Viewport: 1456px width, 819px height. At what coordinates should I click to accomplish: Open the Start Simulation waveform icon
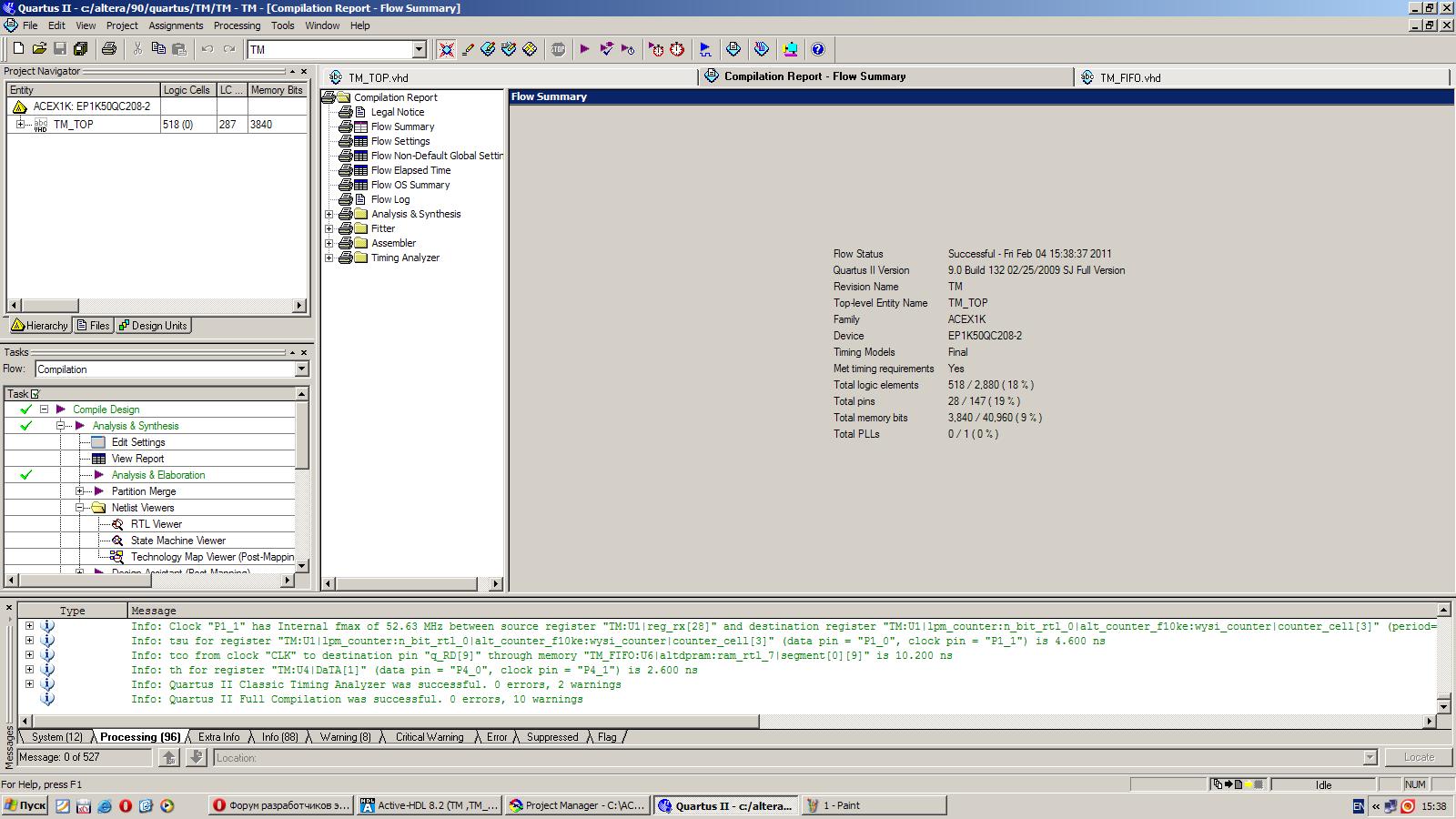tap(705, 49)
